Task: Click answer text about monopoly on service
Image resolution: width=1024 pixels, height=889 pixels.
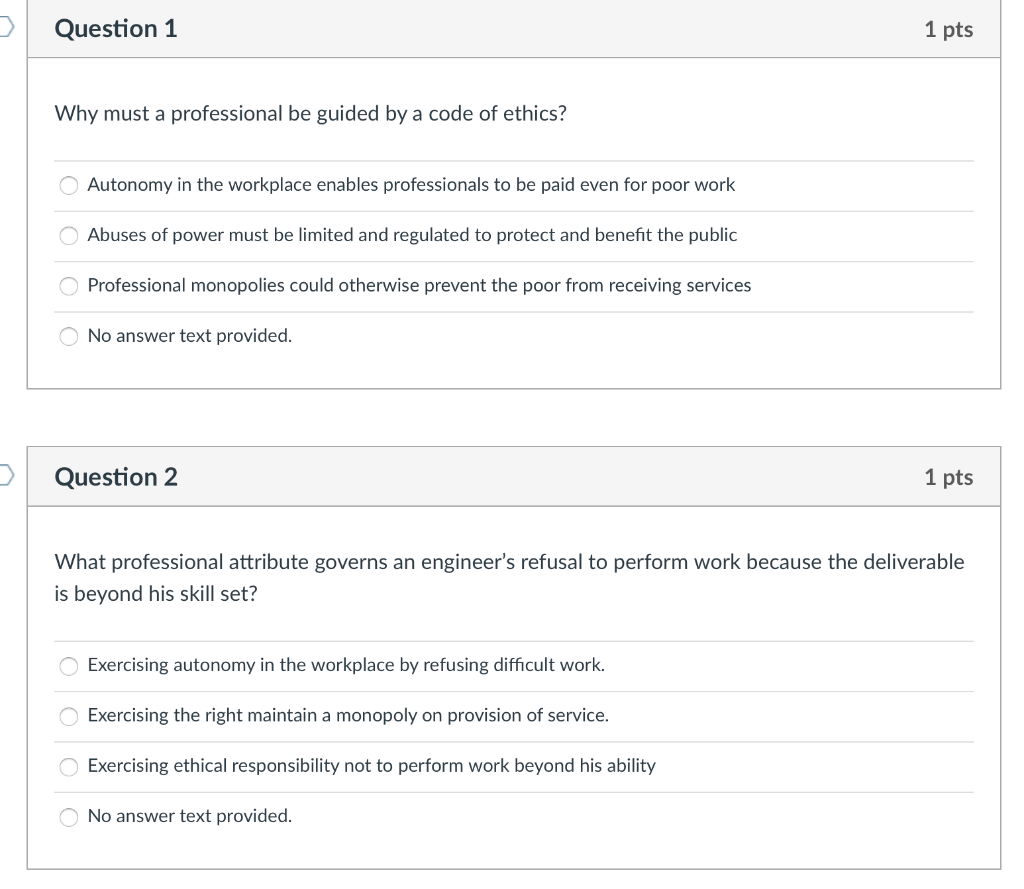Action: pyautogui.click(x=348, y=716)
